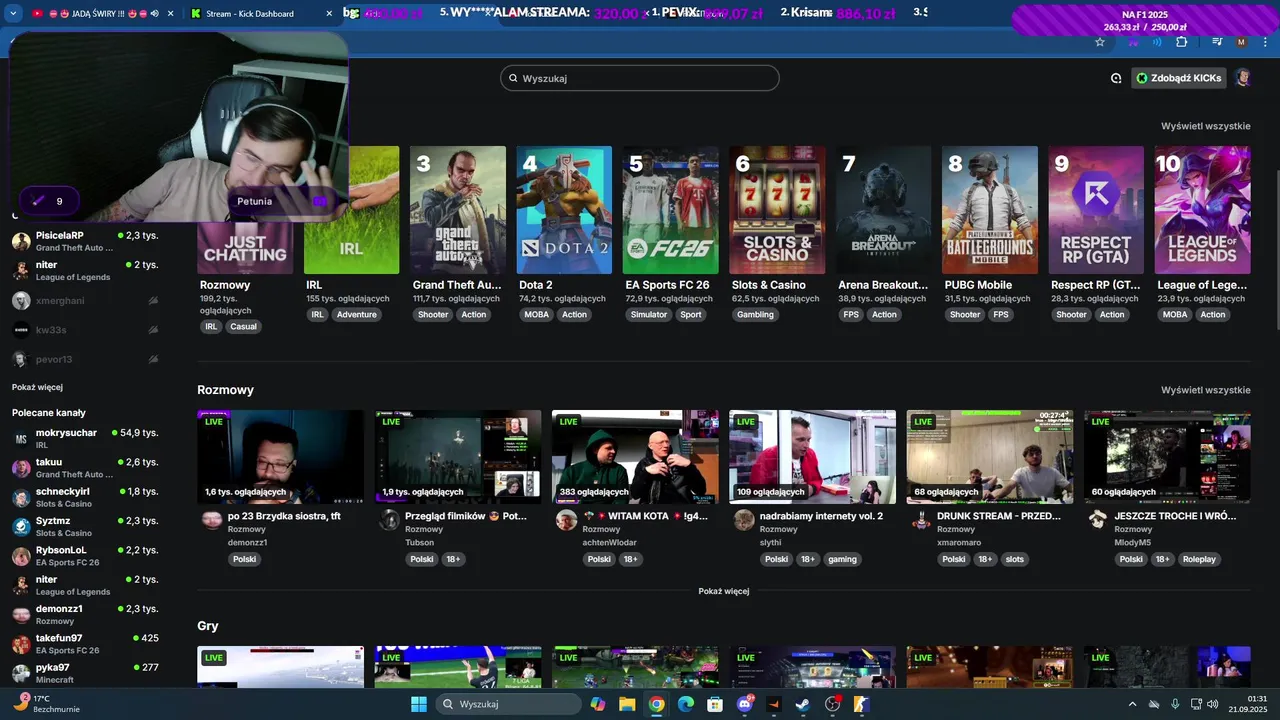Viewport: 1280px width, 720px height.
Task: Click the MOBA tag under Dota 2
Action: pyautogui.click(x=536, y=314)
